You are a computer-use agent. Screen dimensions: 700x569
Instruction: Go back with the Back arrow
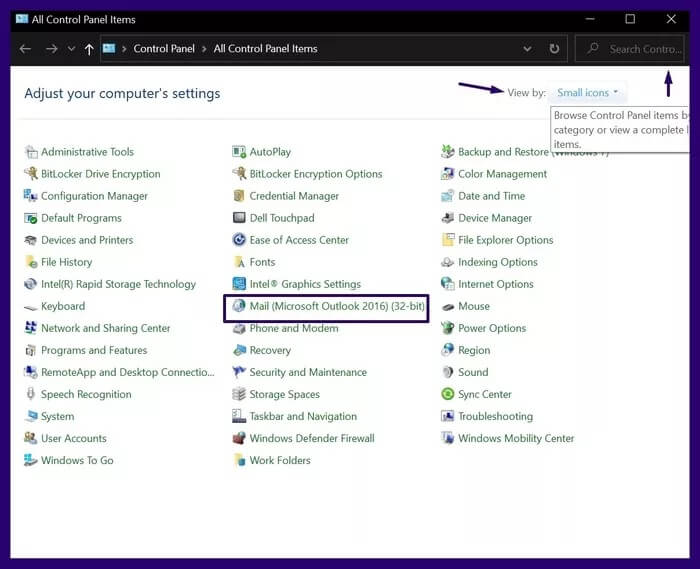[25, 49]
